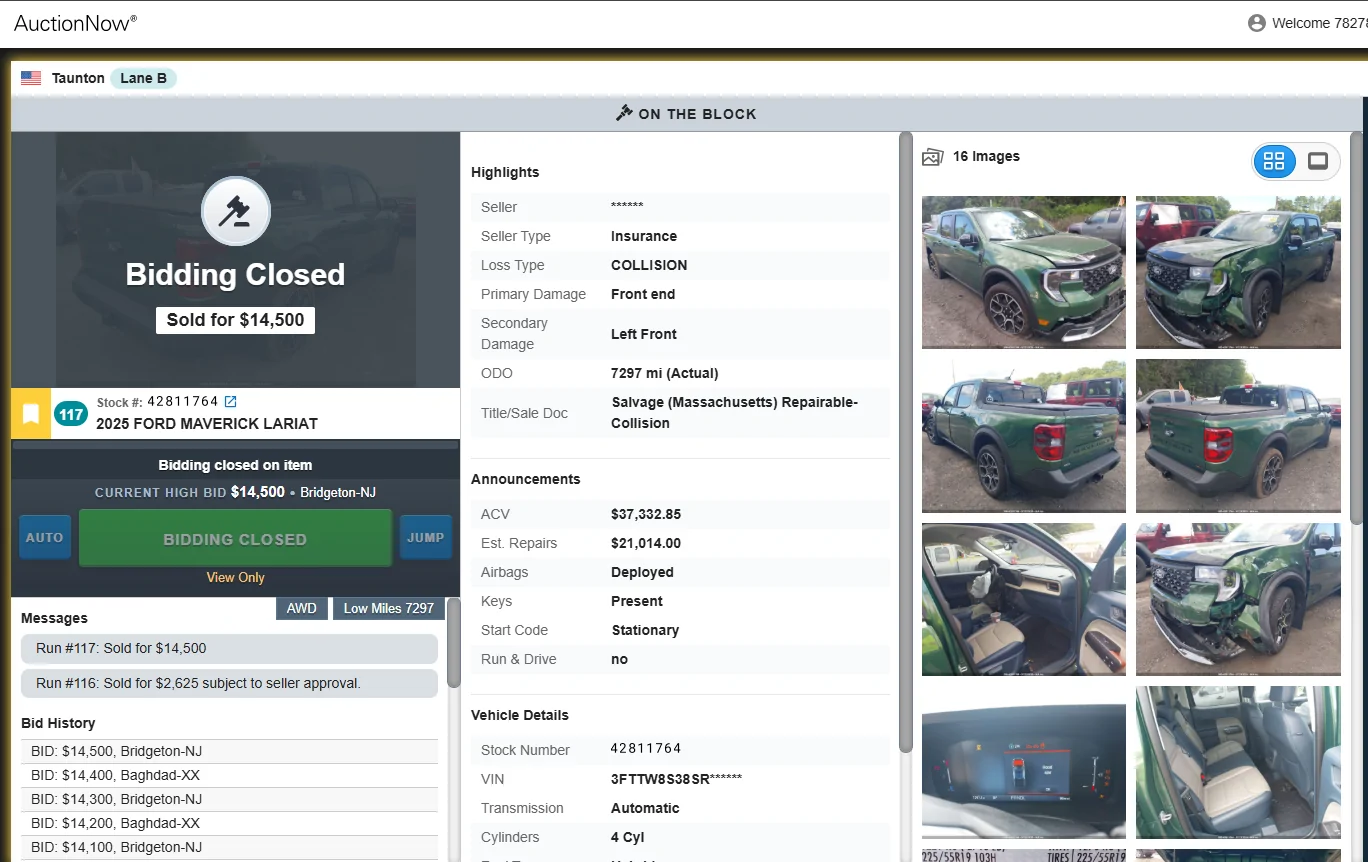Open front-right damaged truck thumbnail
Screen dimensions: 1368x862
(x=1238, y=272)
